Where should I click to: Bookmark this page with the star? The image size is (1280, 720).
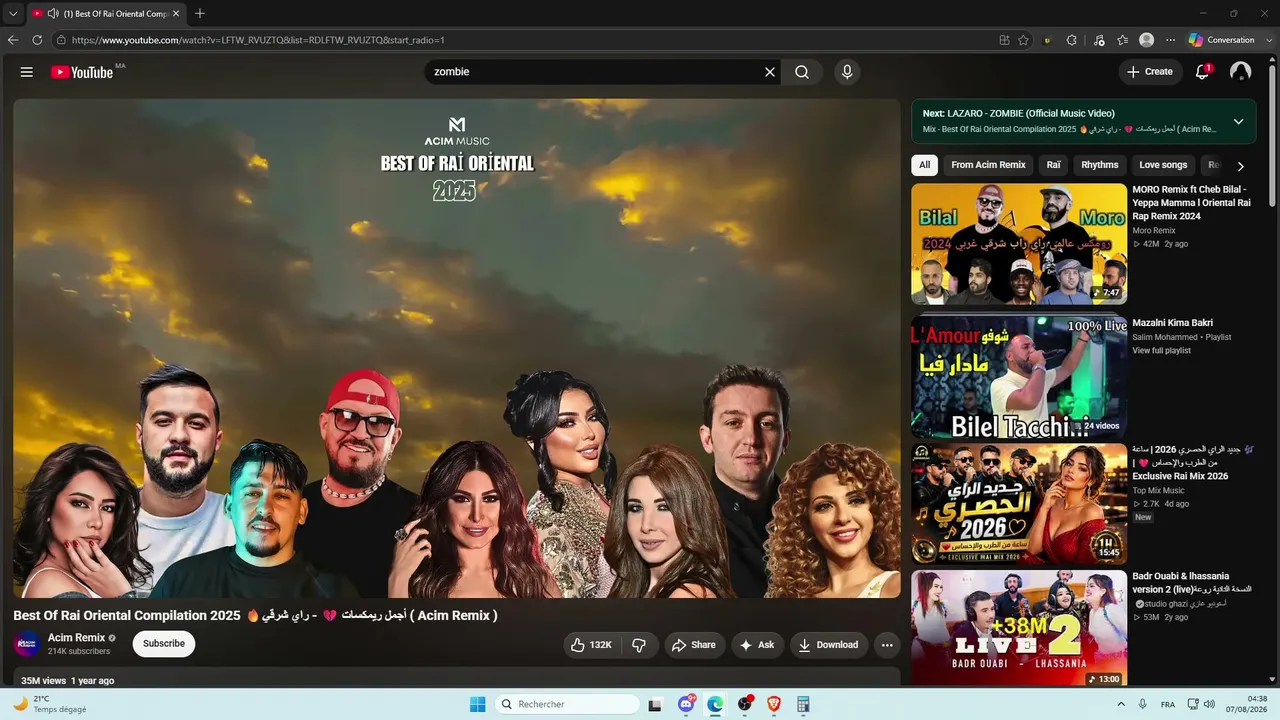(x=1023, y=40)
